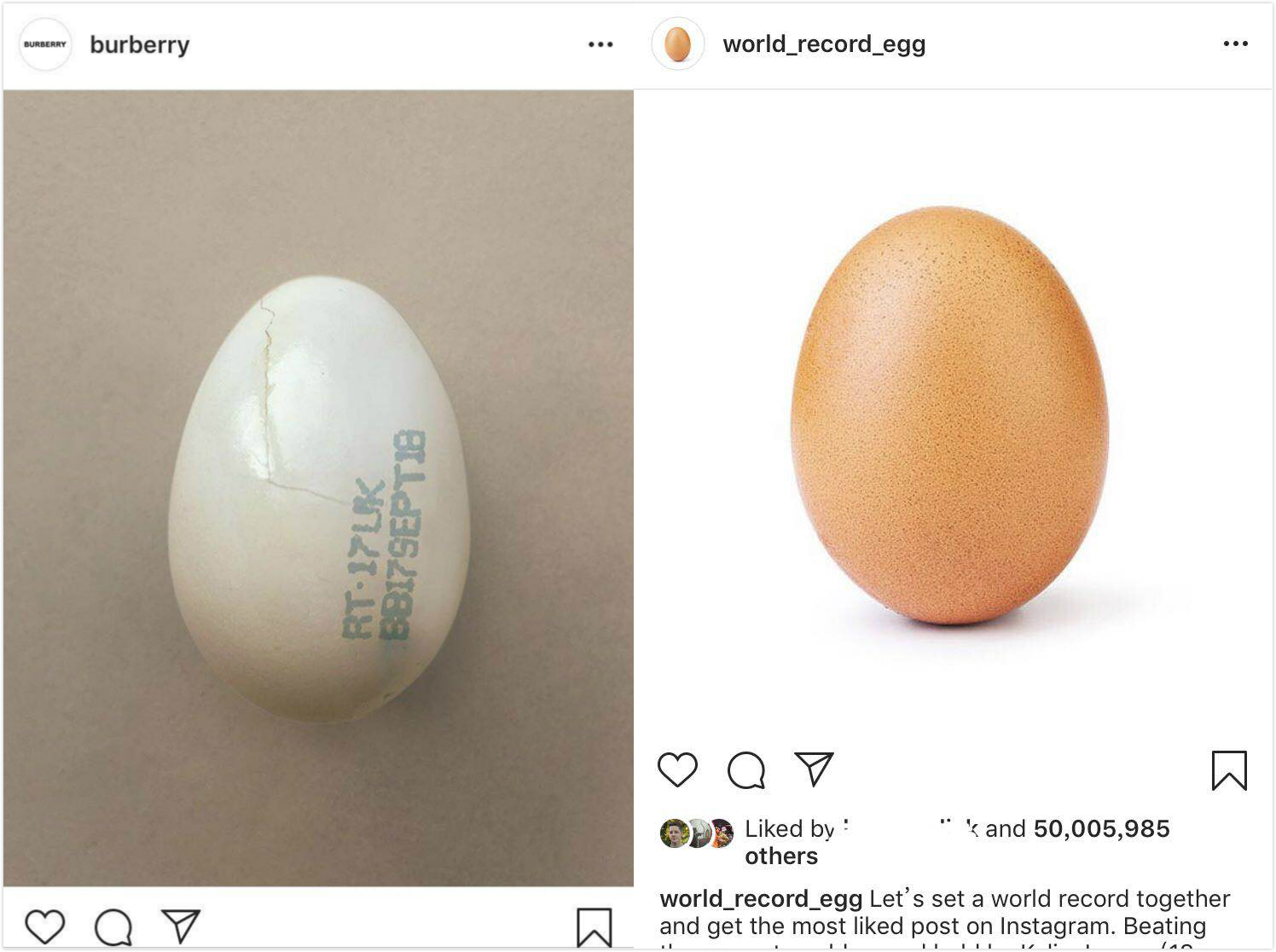This screenshot has width=1276, height=952.
Task: Click the liker avatars beside Liked by
Action: click(697, 833)
